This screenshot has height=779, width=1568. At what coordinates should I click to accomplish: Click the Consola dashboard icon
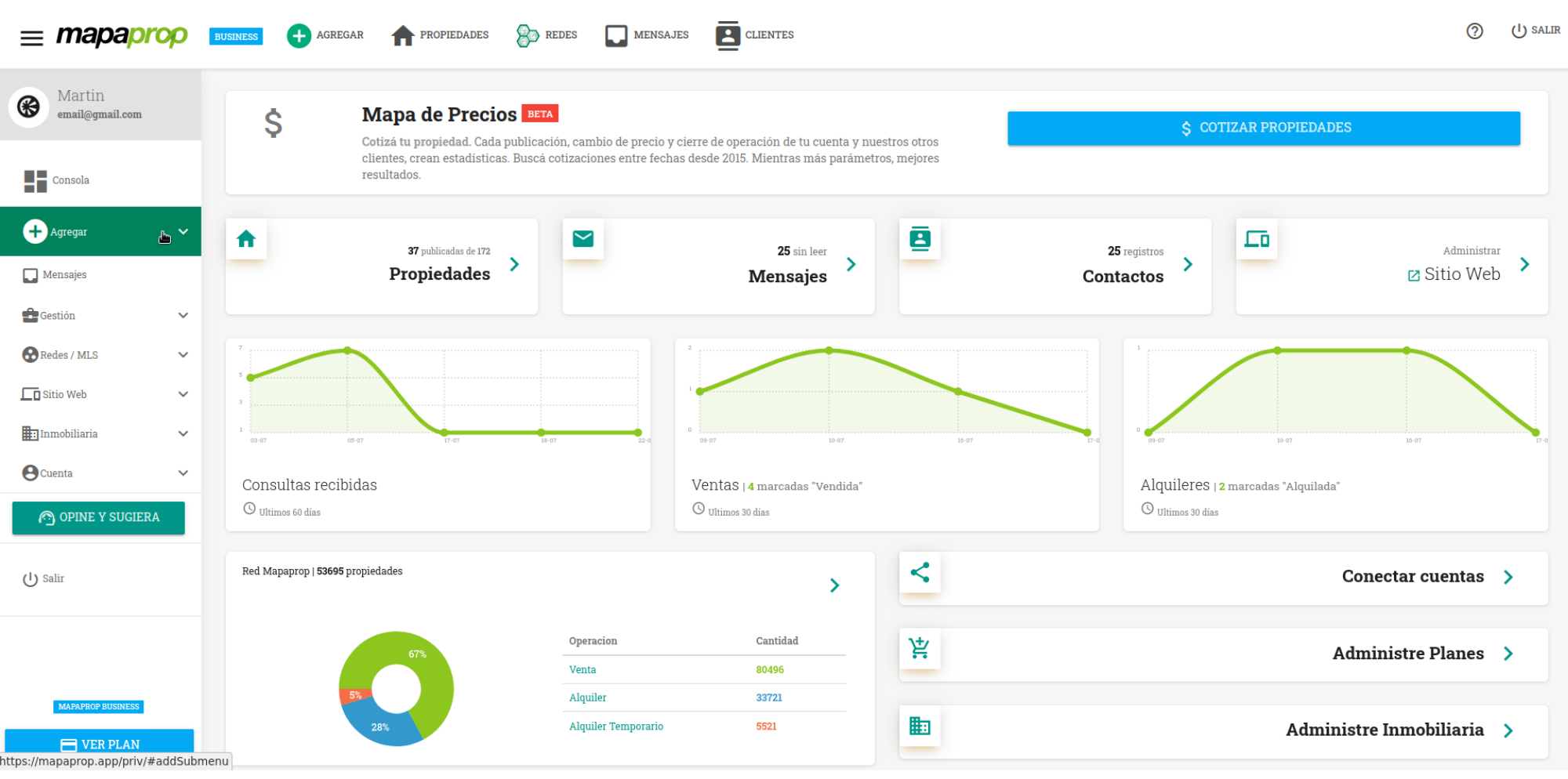[x=35, y=181]
